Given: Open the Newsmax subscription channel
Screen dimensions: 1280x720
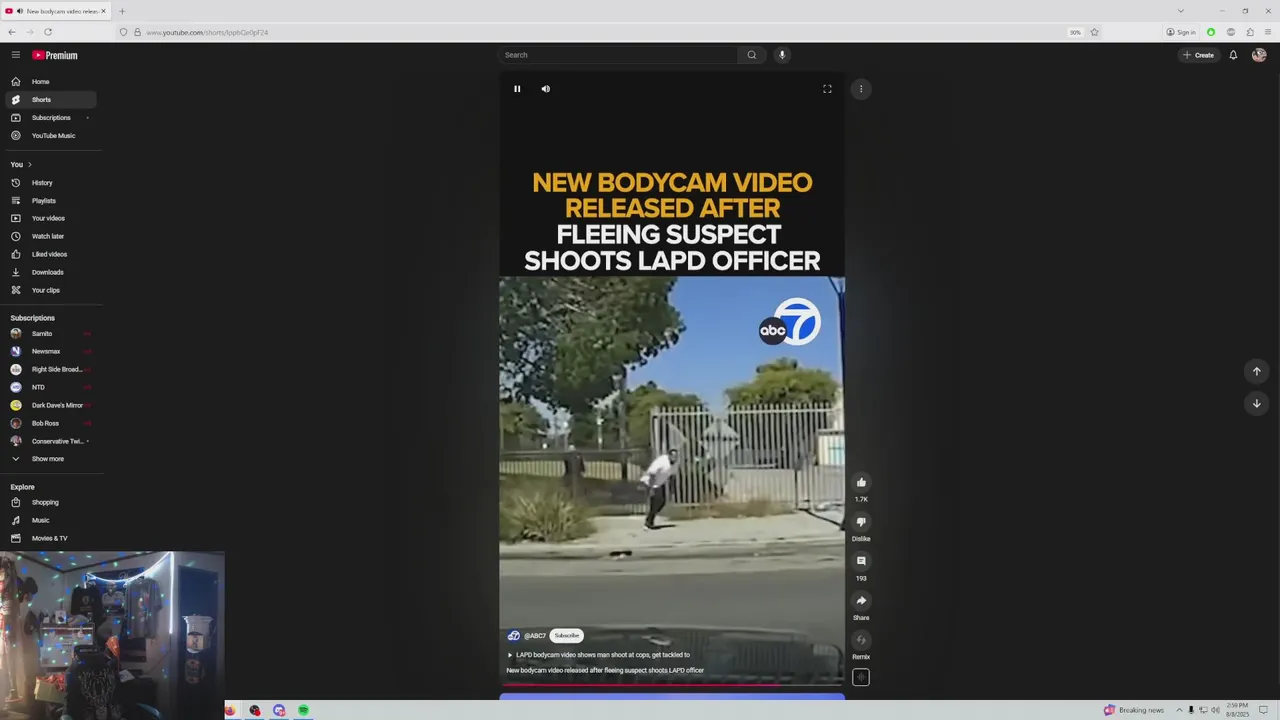Looking at the screenshot, I should tap(50, 352).
